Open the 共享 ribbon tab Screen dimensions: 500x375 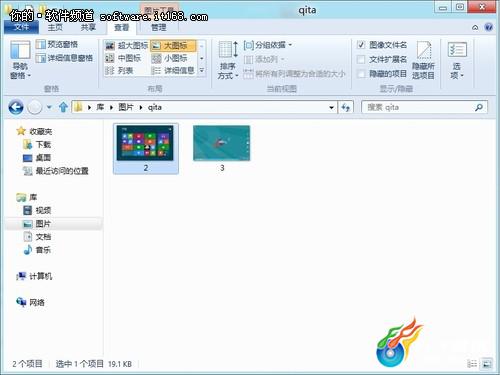click(88, 27)
